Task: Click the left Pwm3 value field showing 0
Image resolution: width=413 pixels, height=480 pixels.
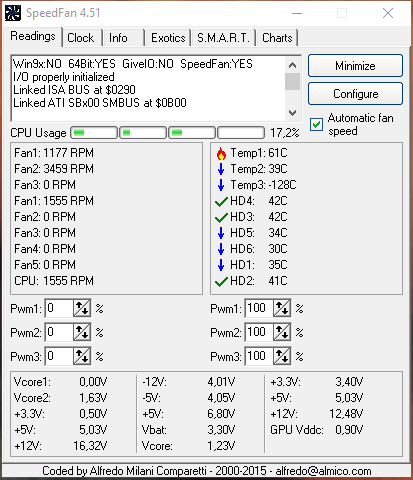Action: (x=59, y=356)
